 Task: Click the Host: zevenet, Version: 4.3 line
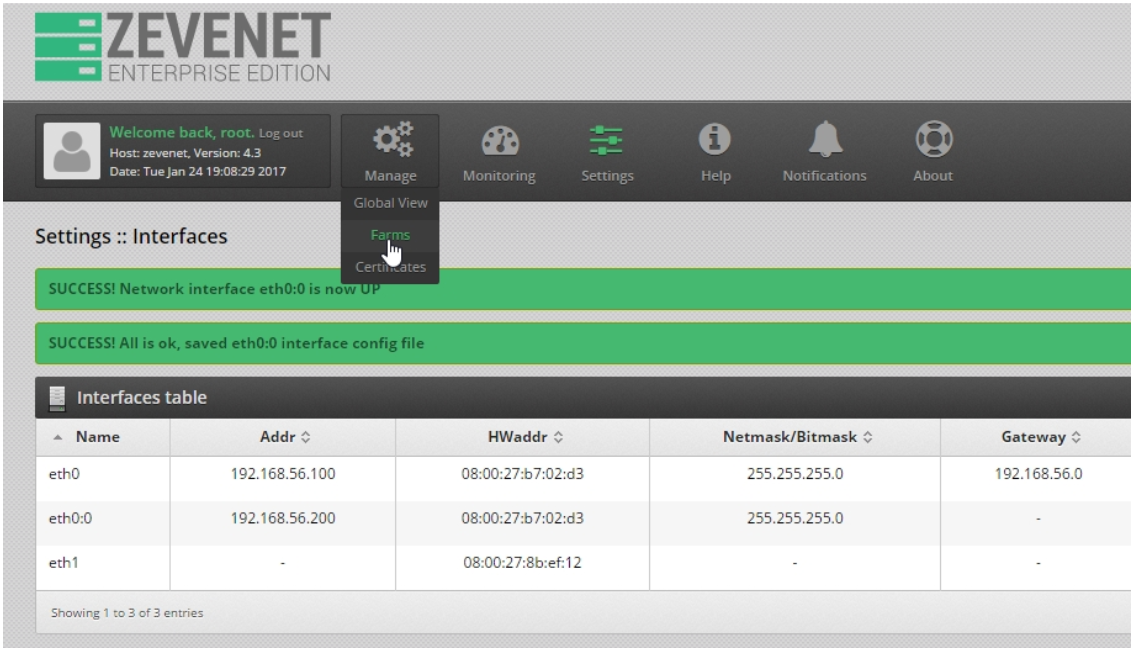pyautogui.click(x=185, y=153)
